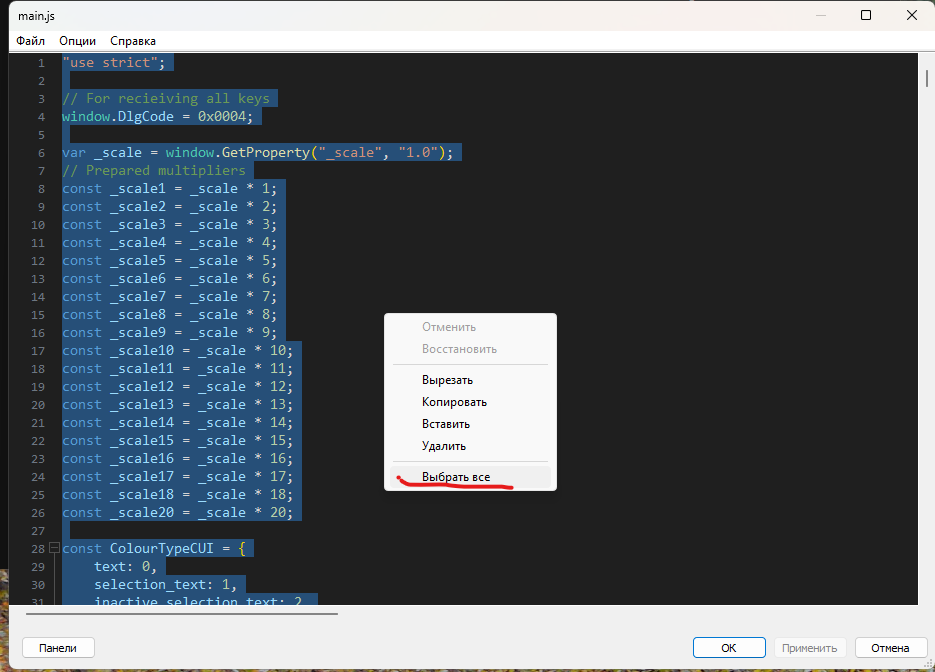Open the Панели button
This screenshot has height=672, width=935.
[58, 648]
